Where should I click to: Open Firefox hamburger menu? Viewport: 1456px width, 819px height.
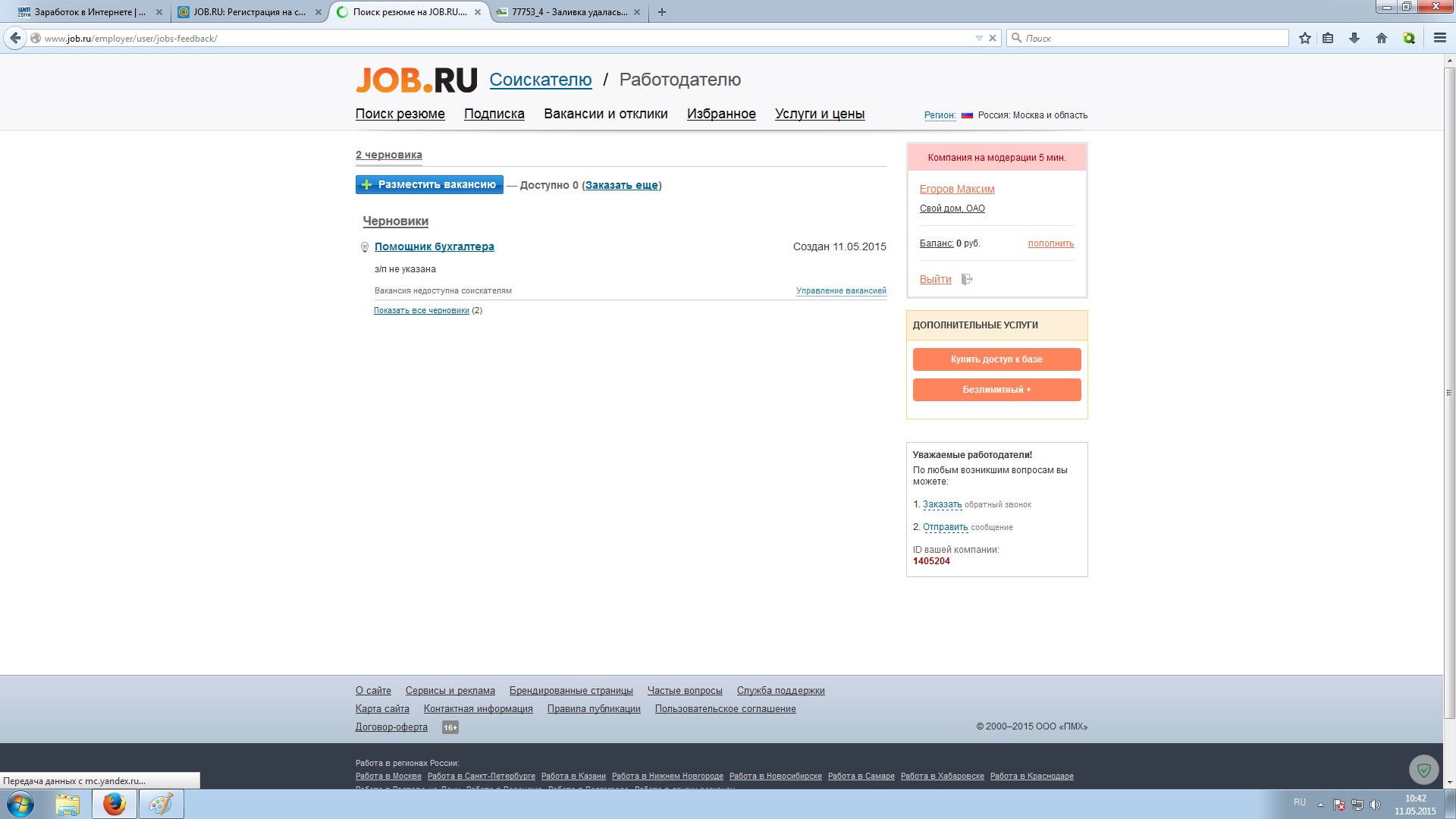coord(1439,38)
